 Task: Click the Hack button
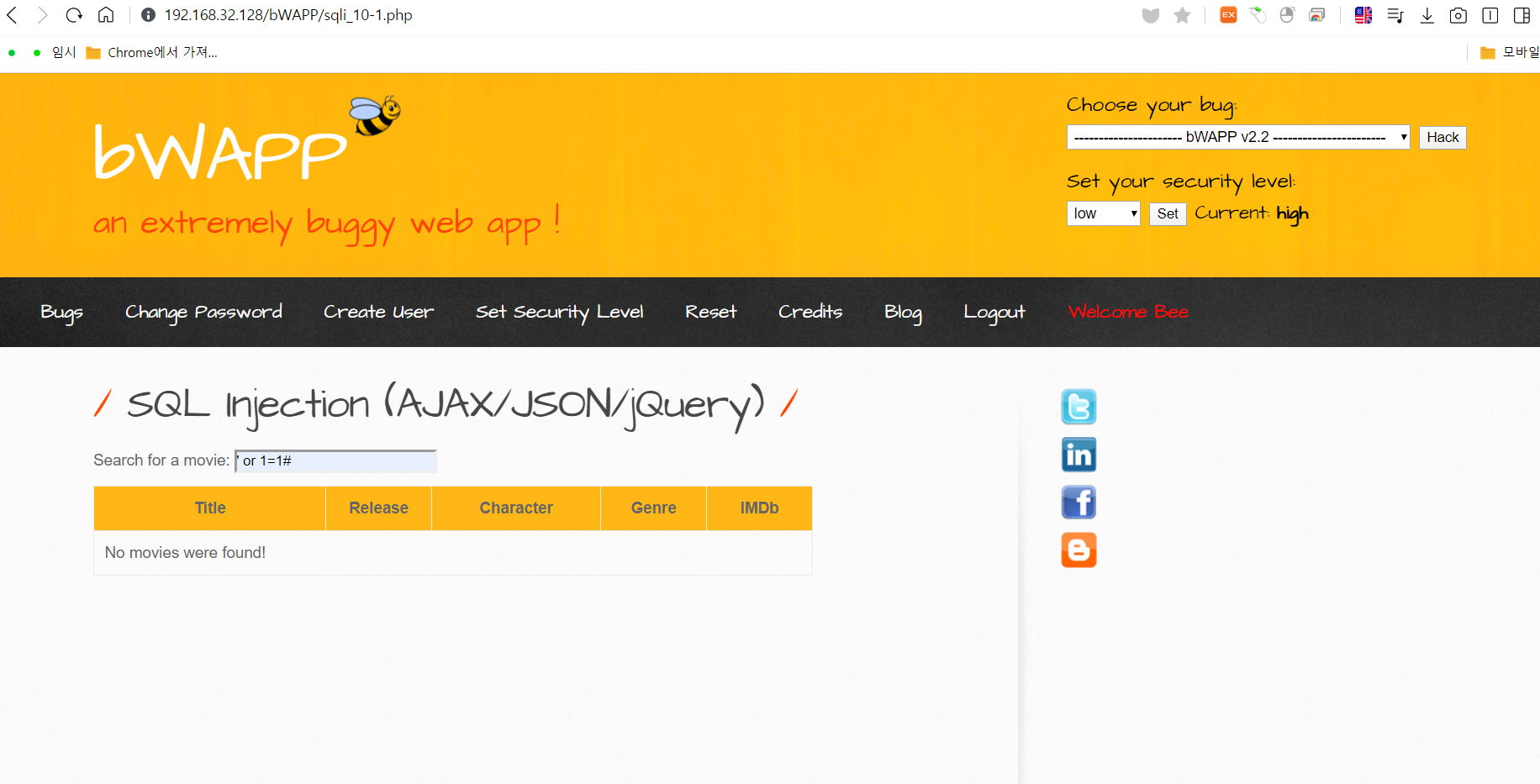1442,137
